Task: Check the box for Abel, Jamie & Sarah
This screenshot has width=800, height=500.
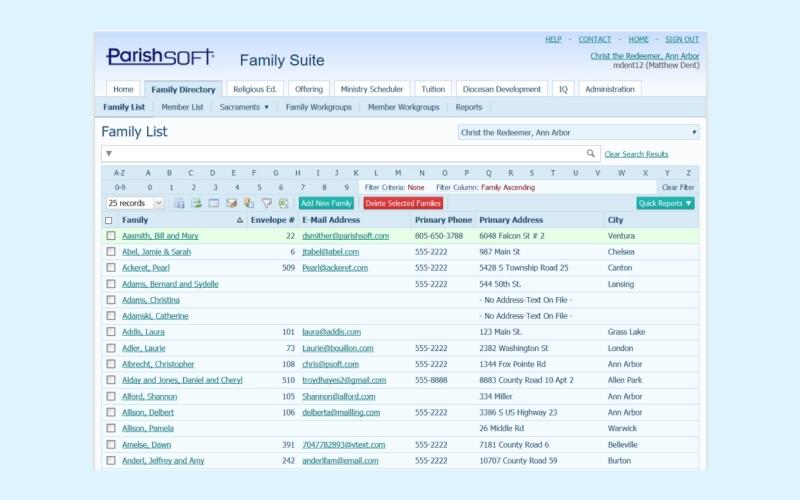Action: tap(111, 252)
